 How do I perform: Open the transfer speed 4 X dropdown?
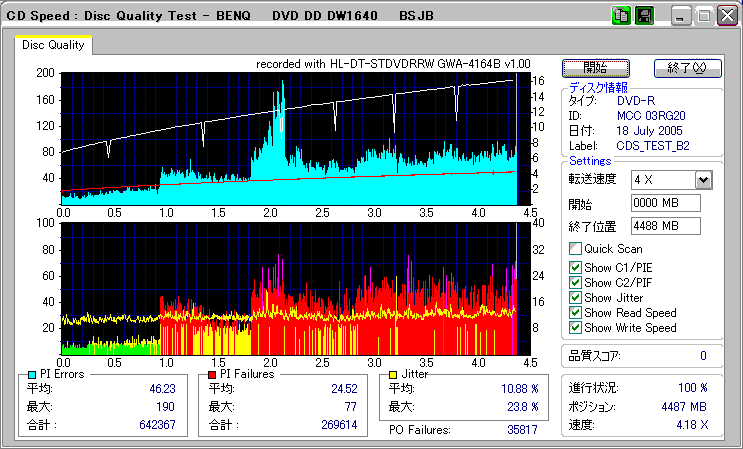703,180
